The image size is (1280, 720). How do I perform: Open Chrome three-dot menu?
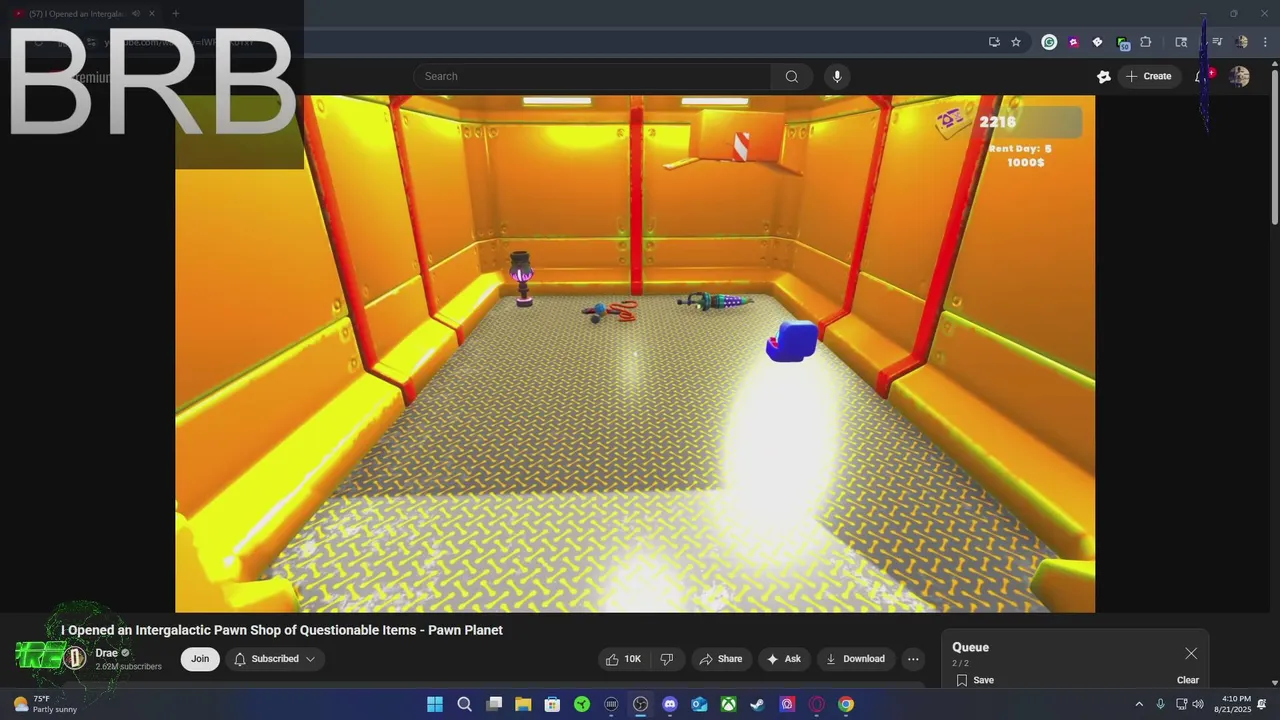(x=1265, y=42)
